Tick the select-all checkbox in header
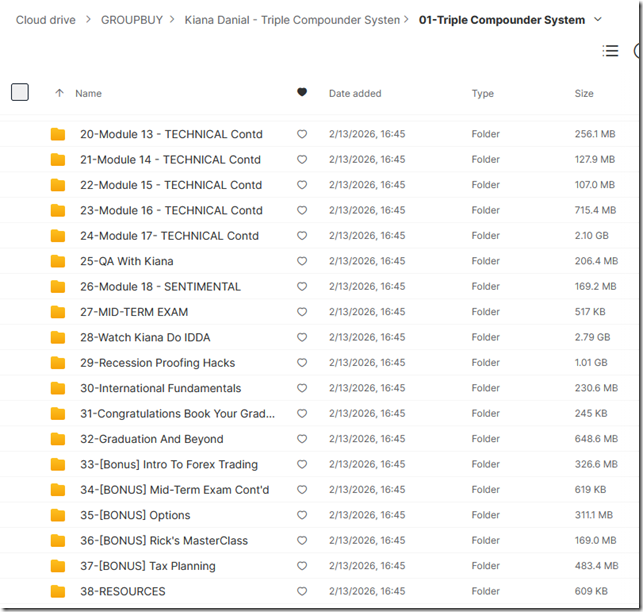The width and height of the screenshot is (643, 612). pos(20,92)
